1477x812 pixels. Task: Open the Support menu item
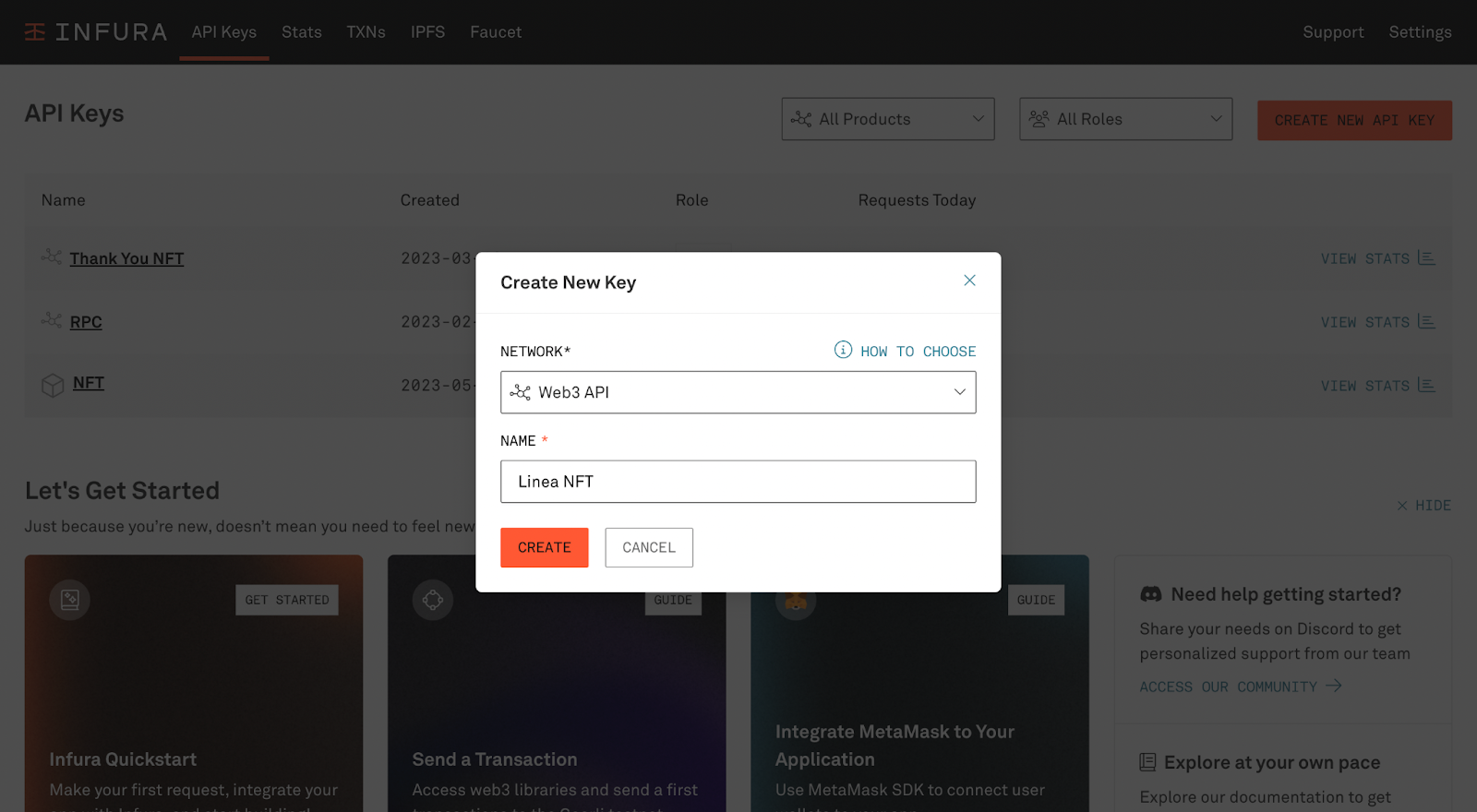click(1333, 32)
